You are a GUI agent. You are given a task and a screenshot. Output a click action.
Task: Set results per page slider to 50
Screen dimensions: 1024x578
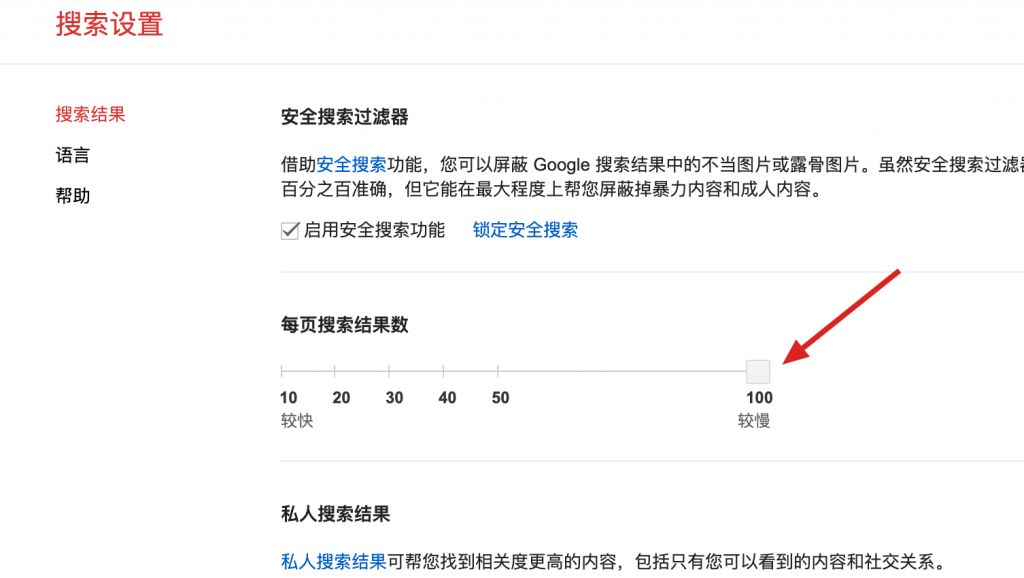pos(496,372)
